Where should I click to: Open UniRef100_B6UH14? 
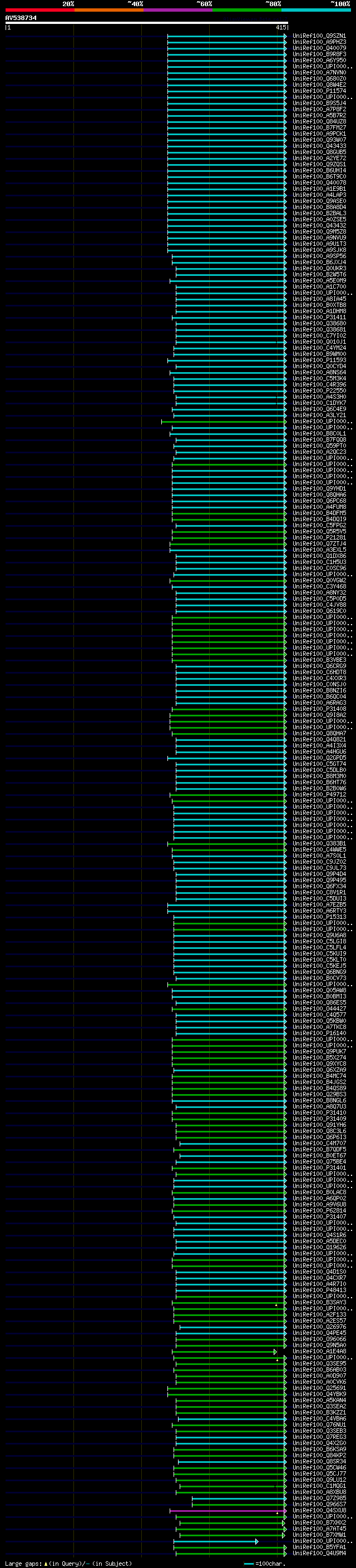[x=319, y=170]
